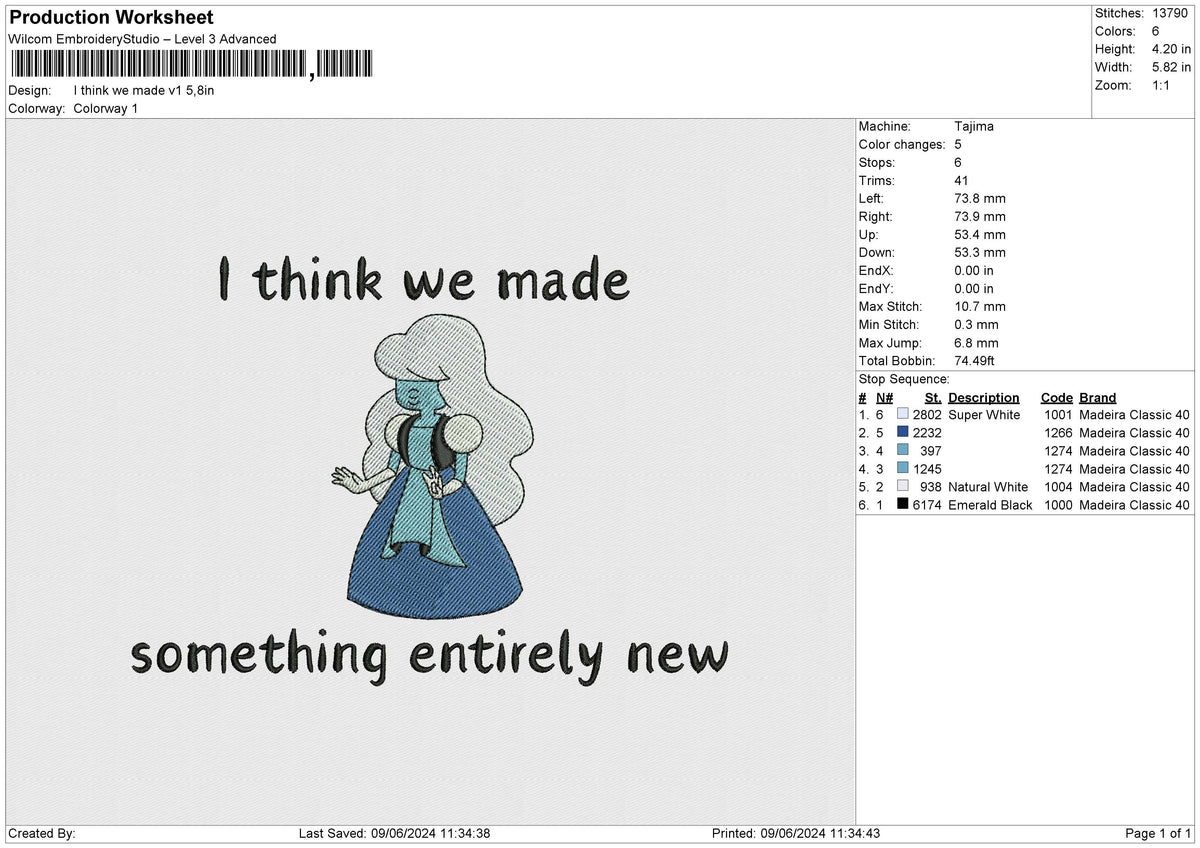Image resolution: width=1200 pixels, height=848 pixels.
Task: Click the stitch count 6174
Action: point(927,504)
